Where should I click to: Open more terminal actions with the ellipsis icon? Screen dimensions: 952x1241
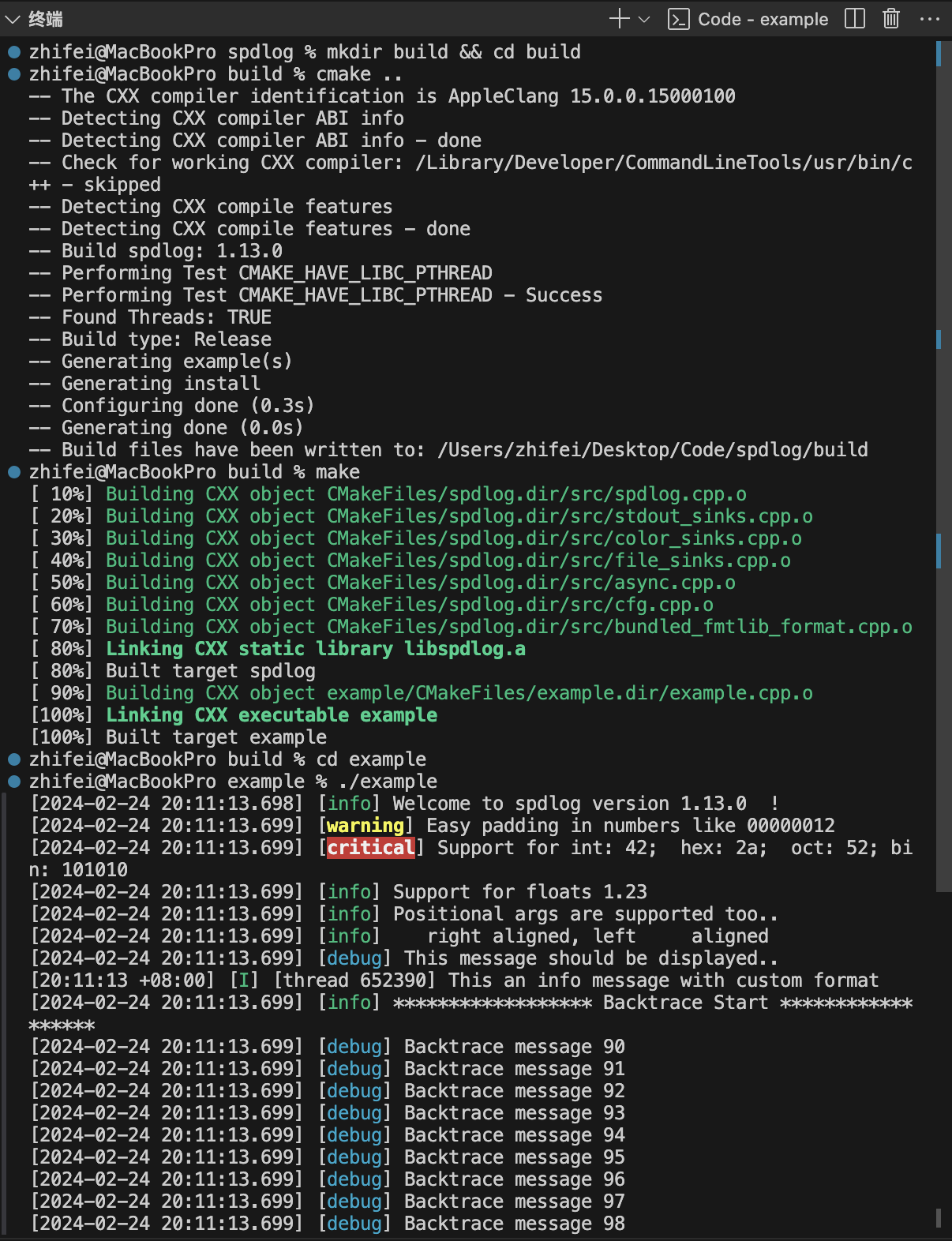[931, 18]
